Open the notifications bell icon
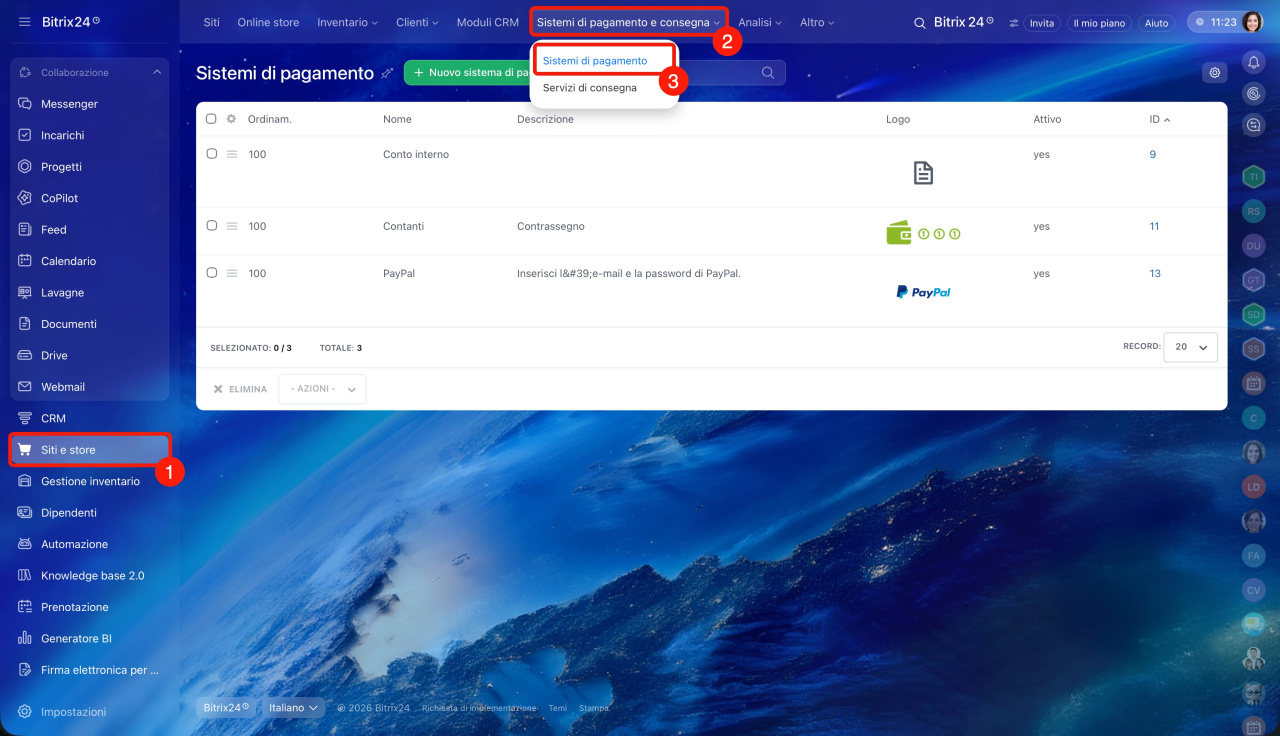 (1253, 62)
